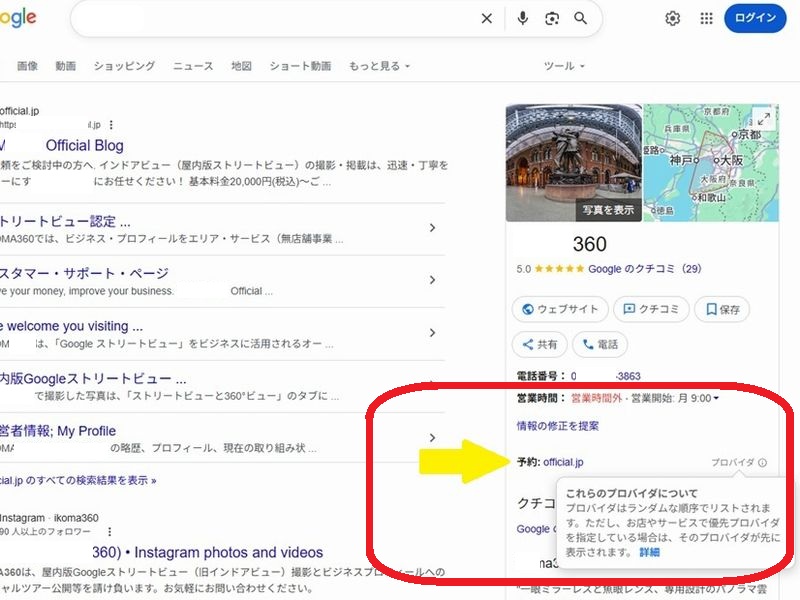Open the 屋内版Googleストリートビュー sitelink
The height and width of the screenshot is (600, 800).
(93, 379)
